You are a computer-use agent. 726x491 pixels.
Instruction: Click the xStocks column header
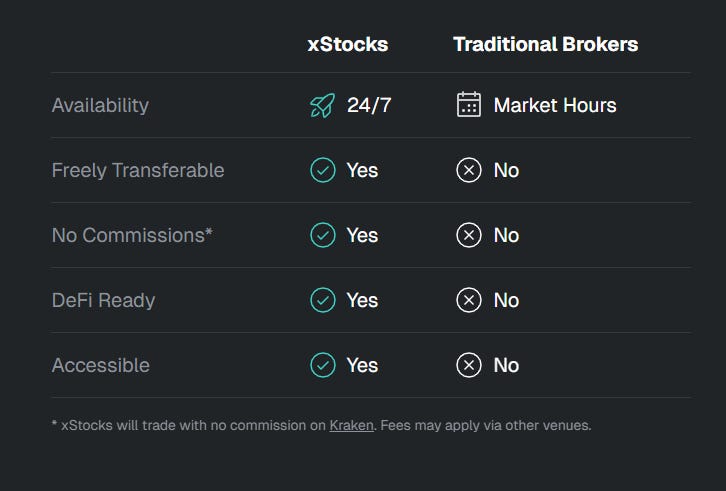348,44
